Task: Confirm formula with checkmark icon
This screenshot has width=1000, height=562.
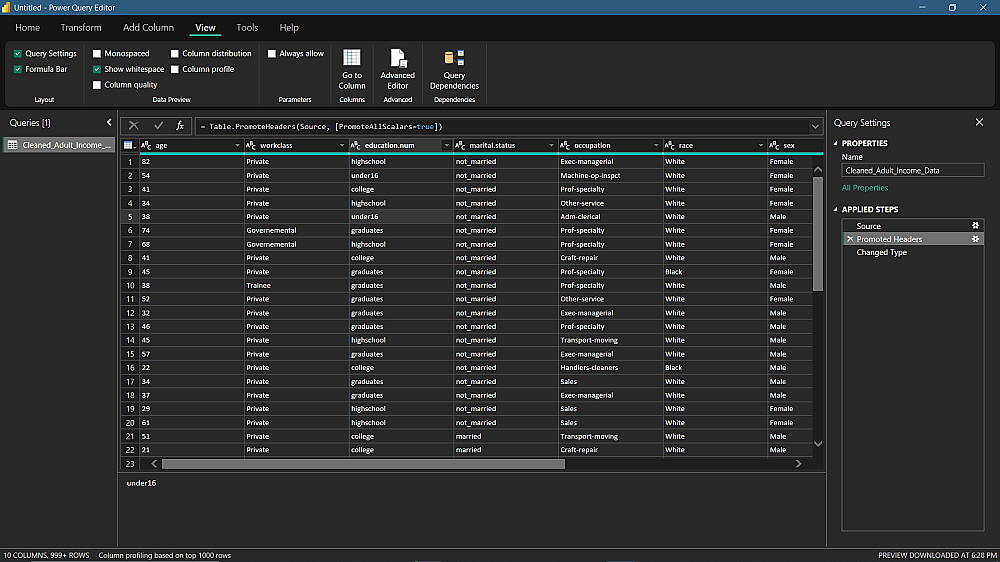Action: tap(158, 126)
